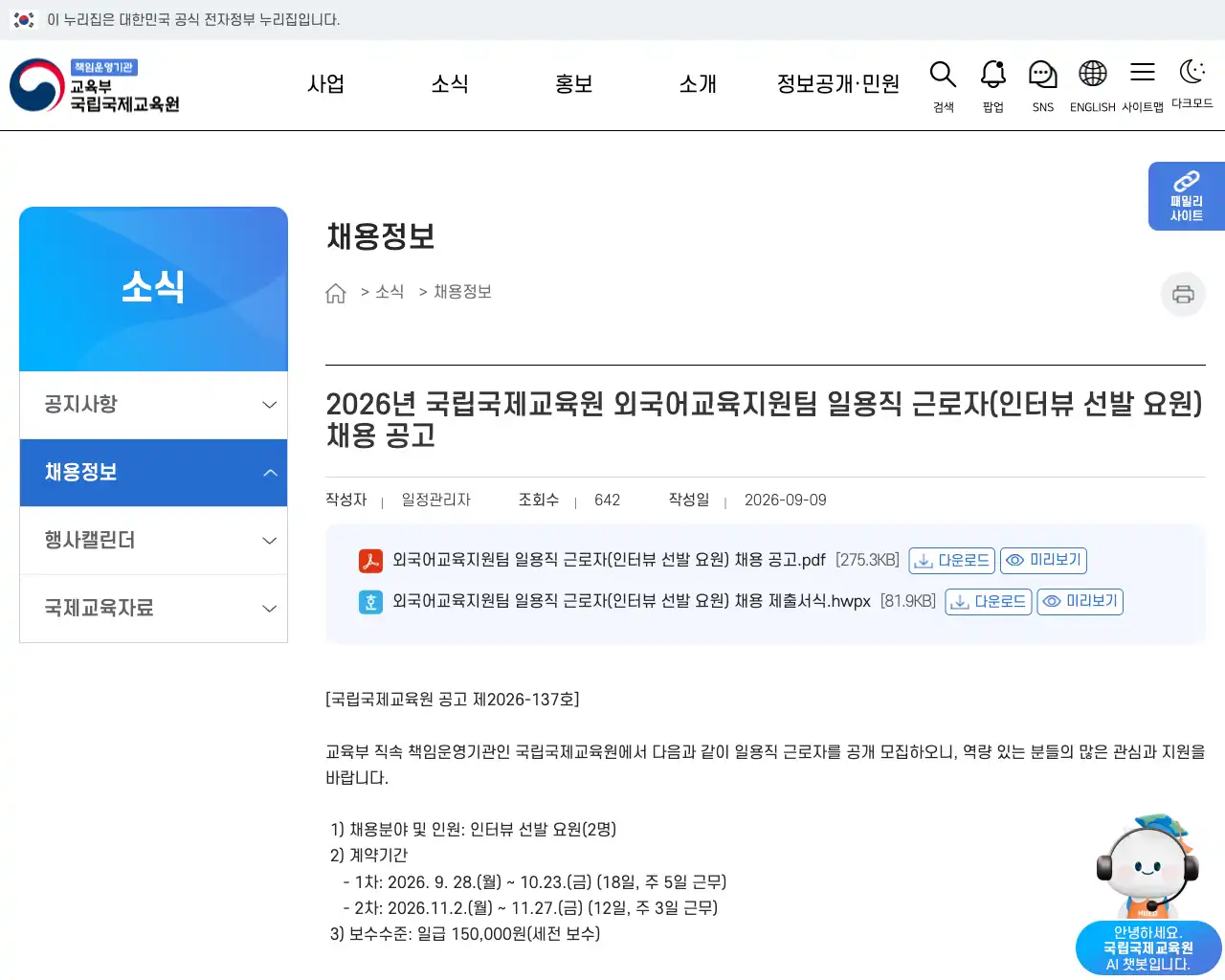Toggle dark mode (다크모드) moon icon
The height and width of the screenshot is (980, 1225).
1192,72
